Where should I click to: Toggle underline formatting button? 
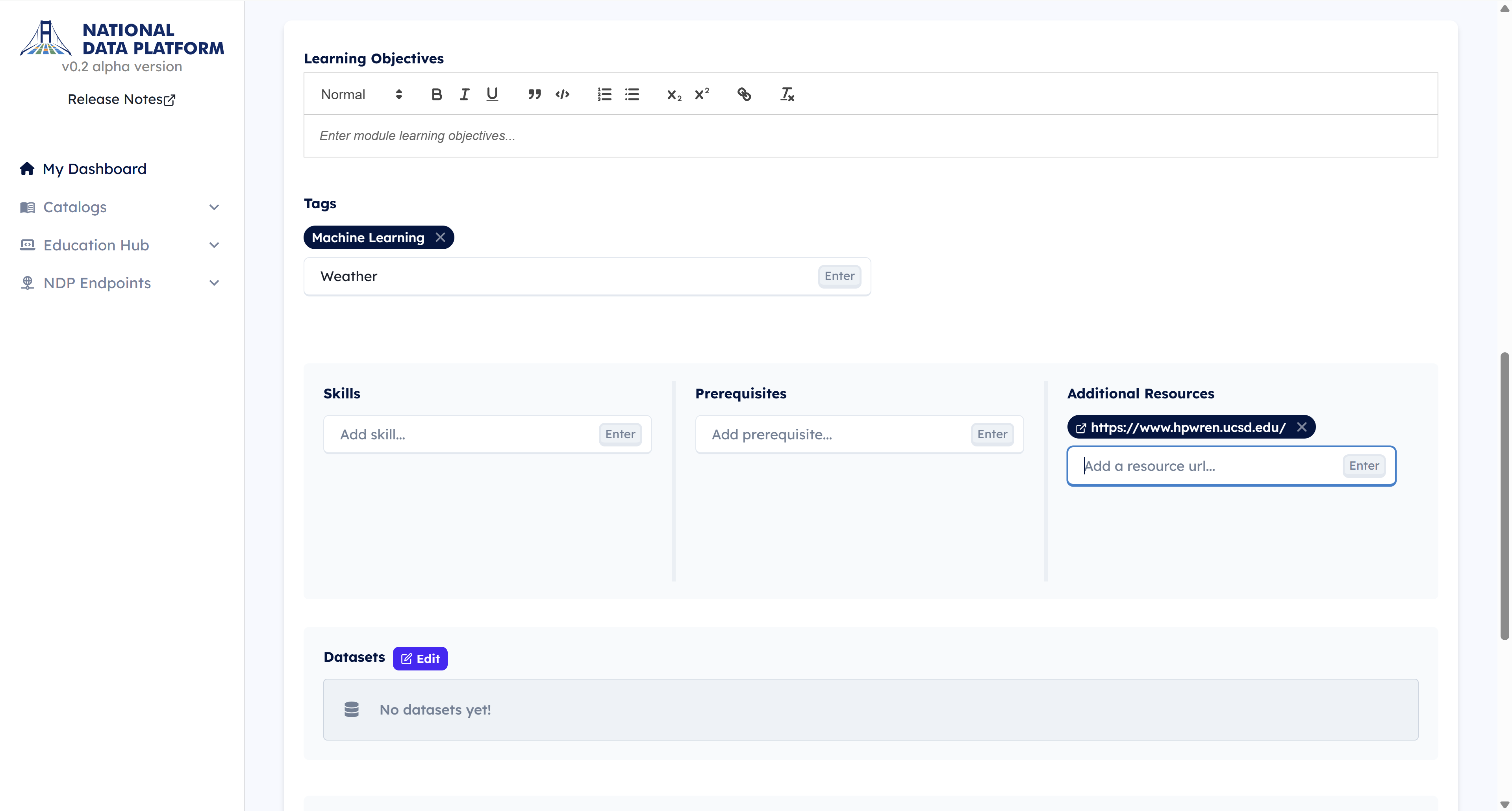[x=492, y=94]
